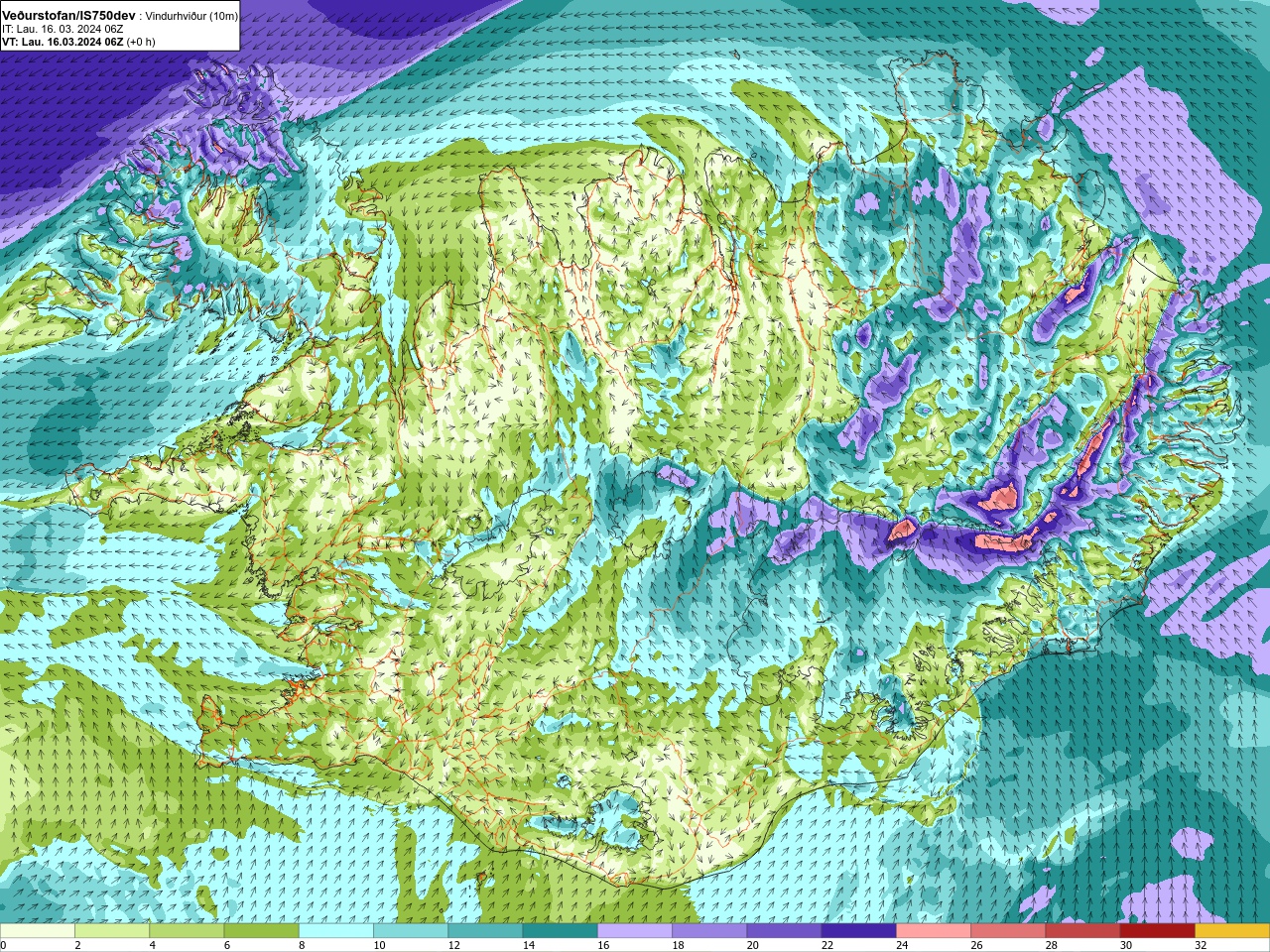
Task: Click the '(+0 h)' forecast offset text
Action: 141,43
